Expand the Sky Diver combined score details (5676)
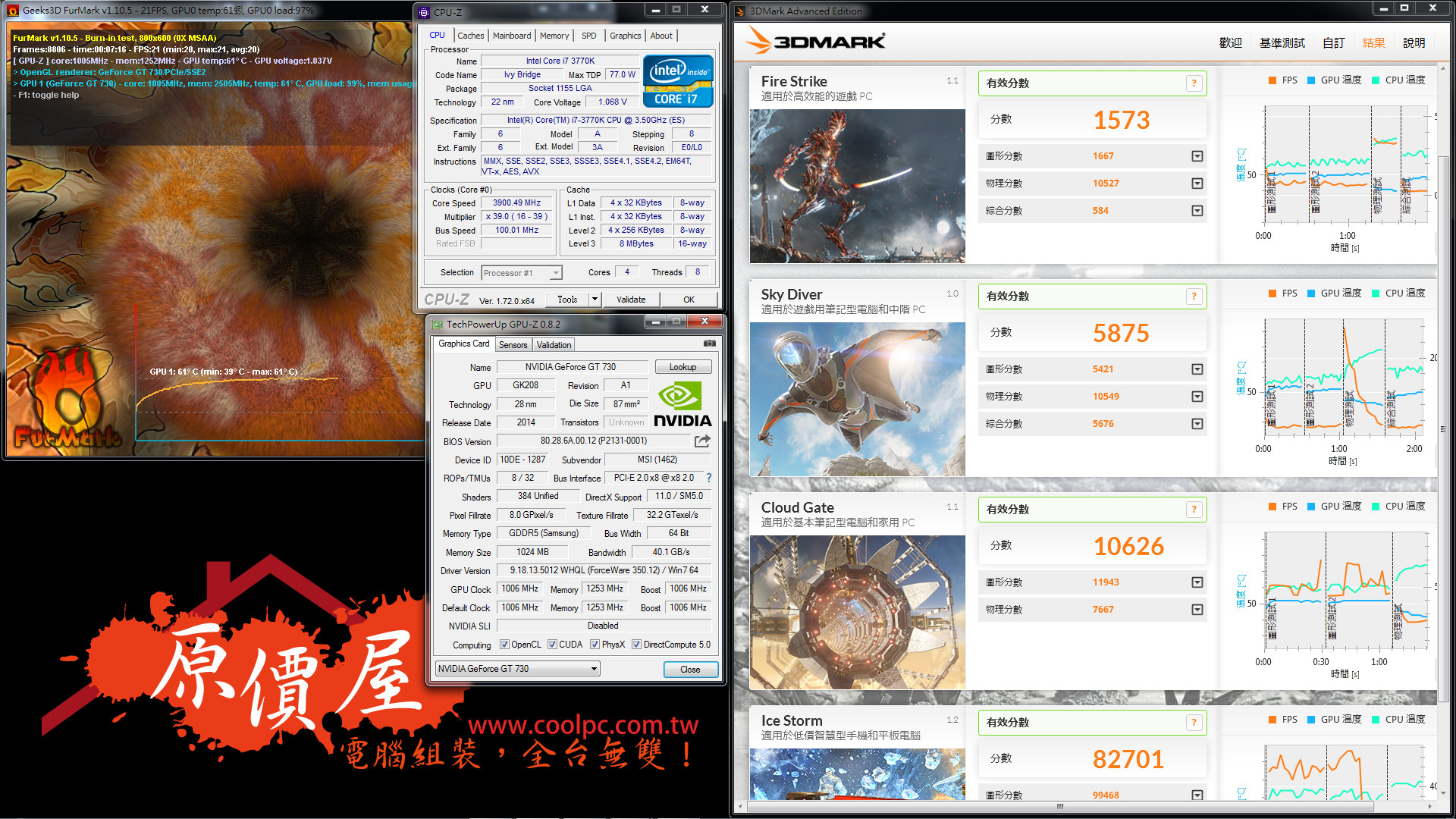The width and height of the screenshot is (1456, 819). pyautogui.click(x=1197, y=424)
